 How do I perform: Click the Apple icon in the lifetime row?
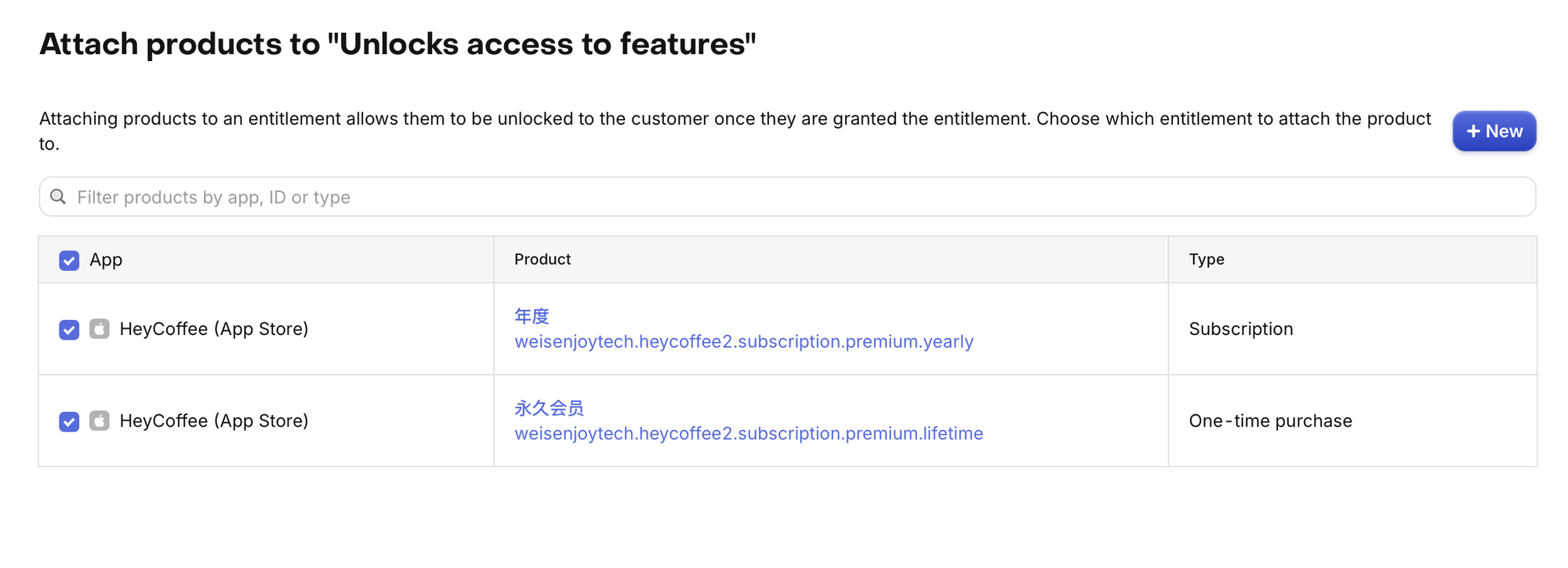[x=100, y=421]
